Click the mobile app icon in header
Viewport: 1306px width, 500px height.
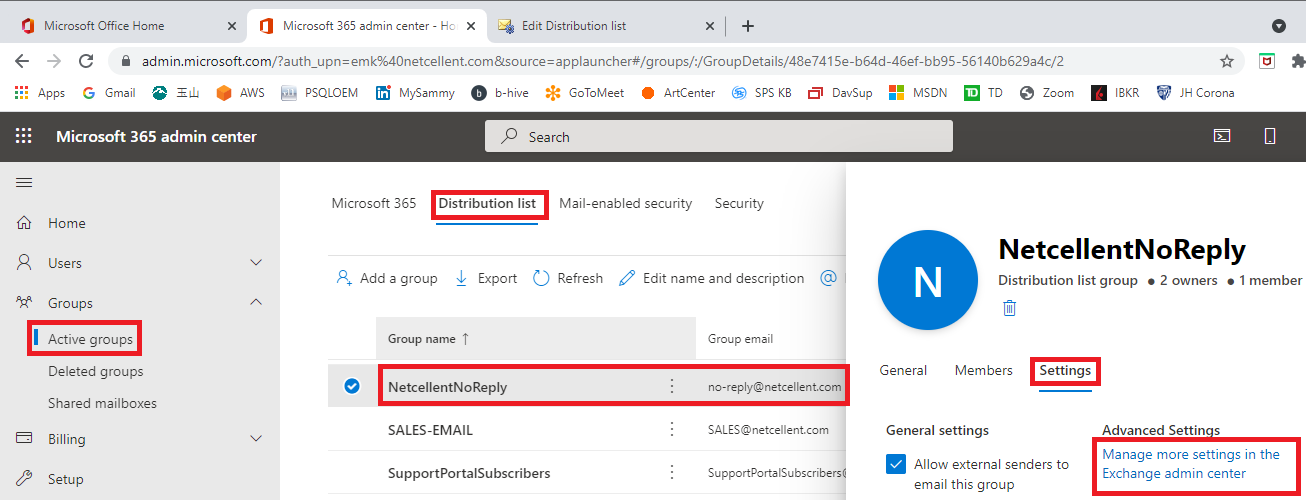coord(1270,136)
